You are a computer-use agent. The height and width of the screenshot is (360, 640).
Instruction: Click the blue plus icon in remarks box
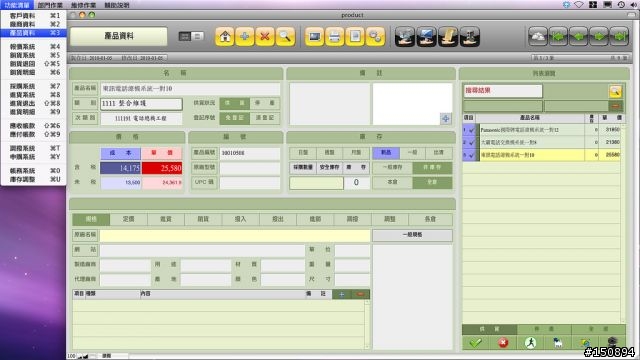coord(445,118)
